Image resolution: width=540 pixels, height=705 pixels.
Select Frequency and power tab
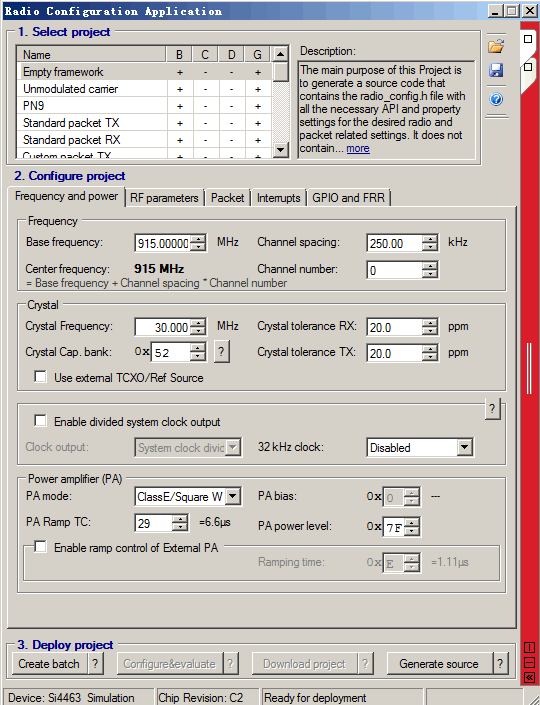[x=67, y=196]
